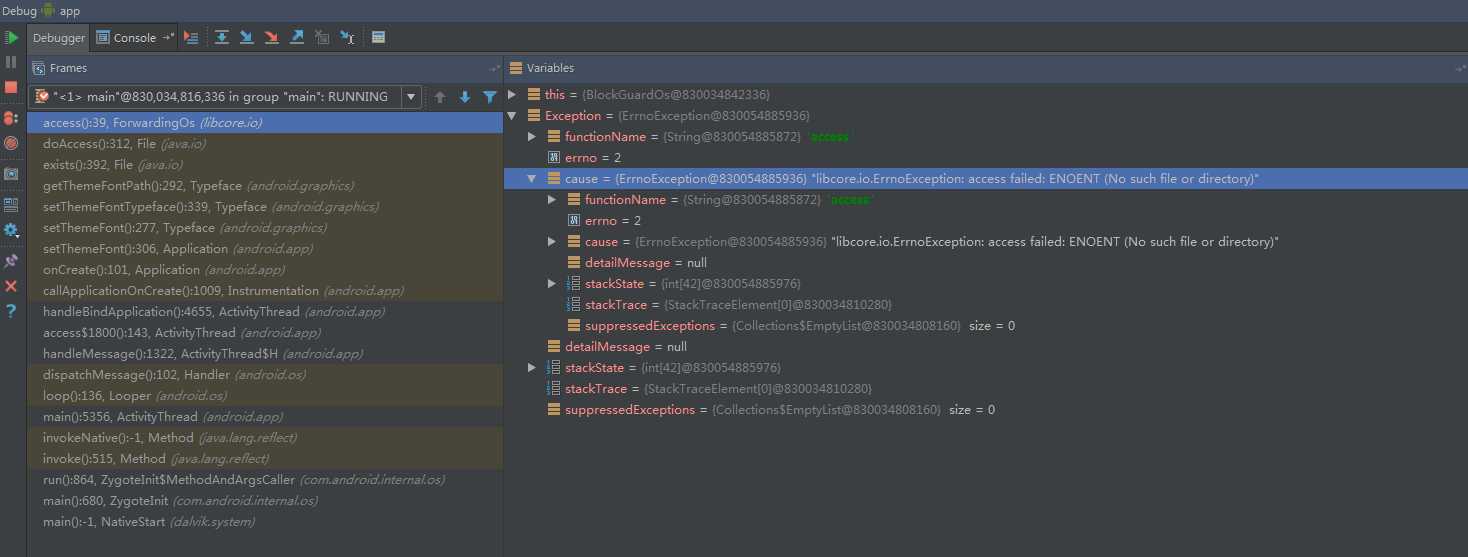Select frame callApplicationOnCreate():1009, Instrumentation
Viewport: 1468px width, 557px height.
pyautogui.click(x=265, y=290)
